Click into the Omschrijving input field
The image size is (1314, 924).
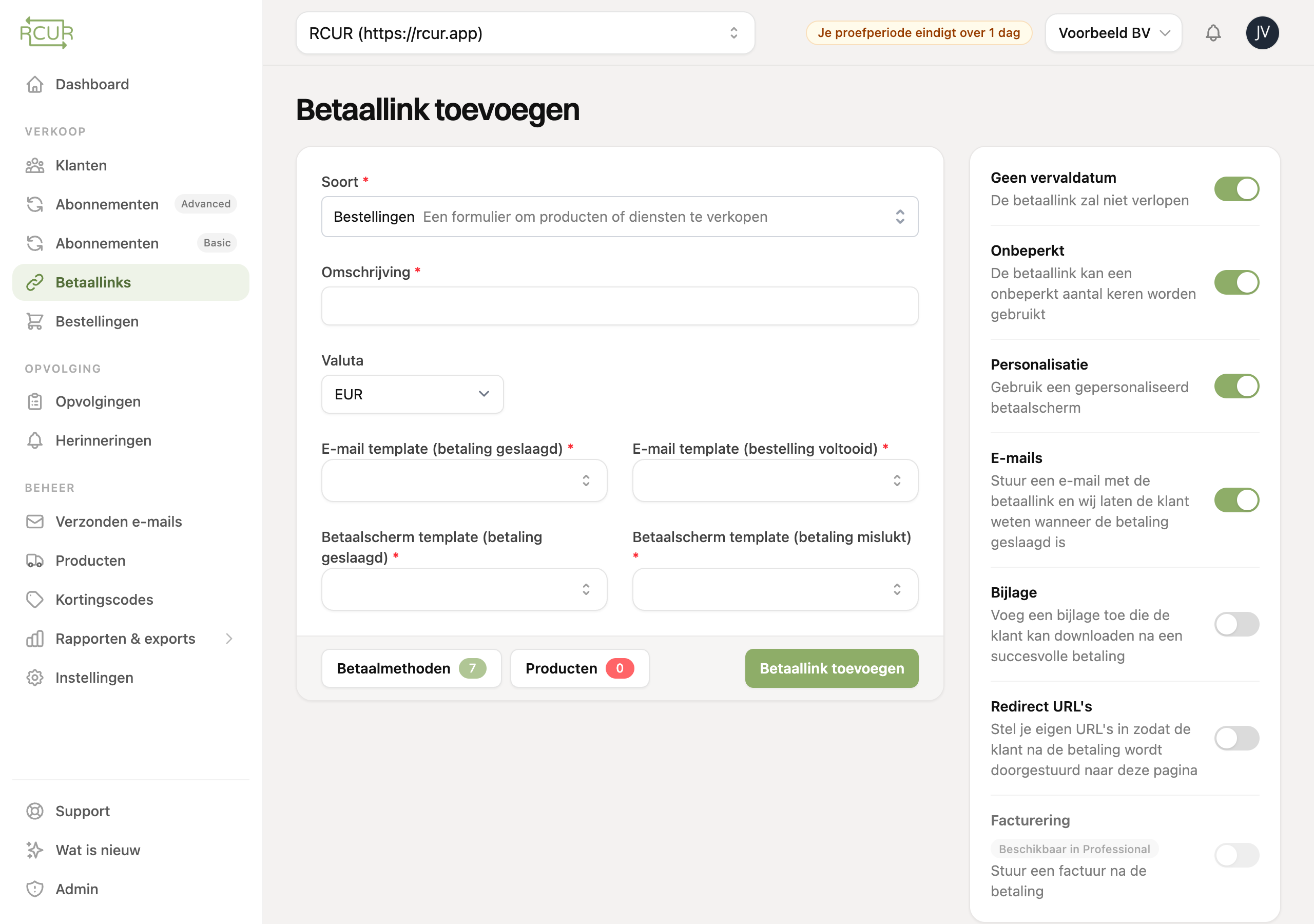tap(619, 306)
